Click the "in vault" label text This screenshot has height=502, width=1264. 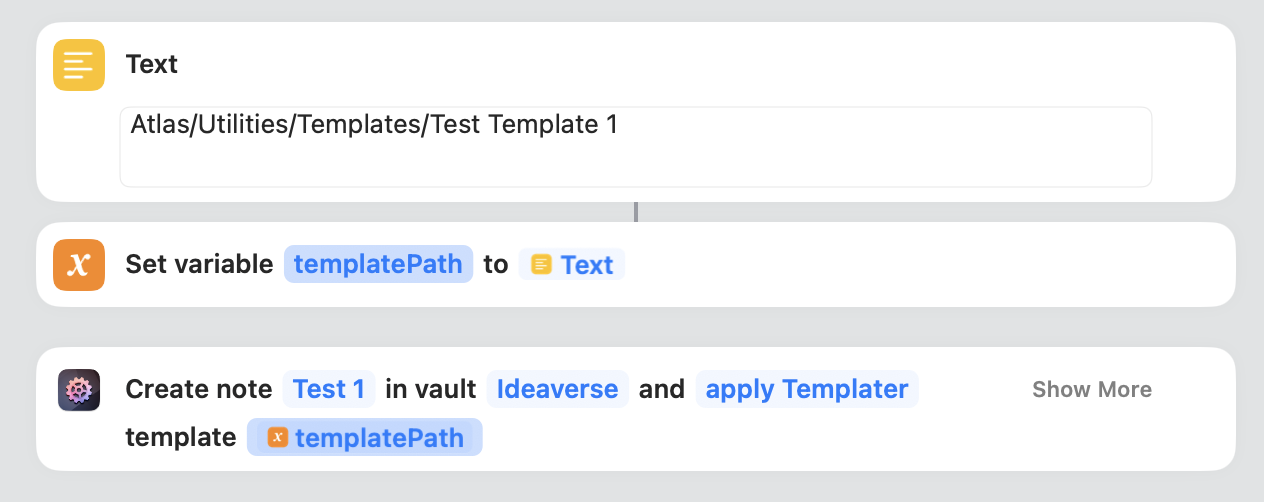(431, 389)
